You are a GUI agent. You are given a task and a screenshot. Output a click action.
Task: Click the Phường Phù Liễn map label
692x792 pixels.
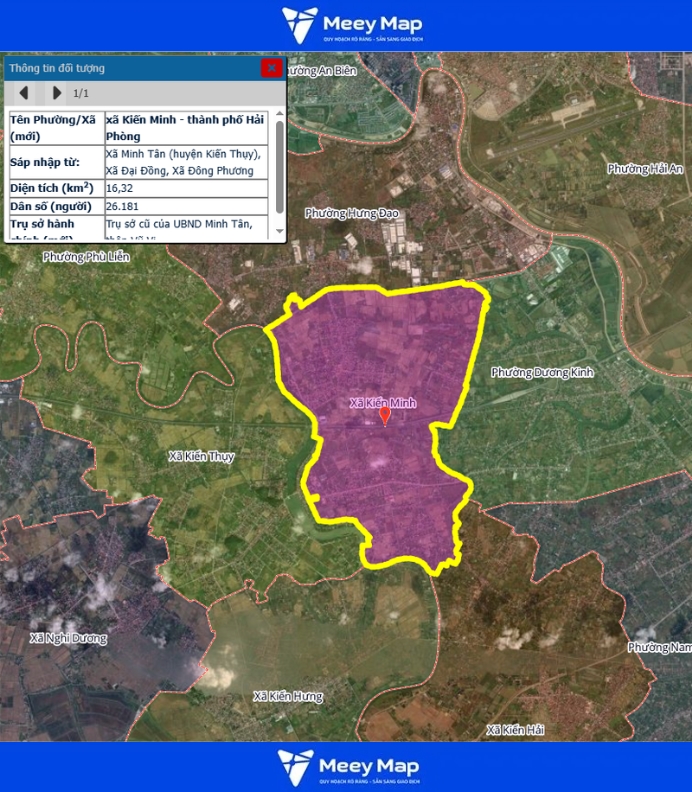pyautogui.click(x=85, y=257)
